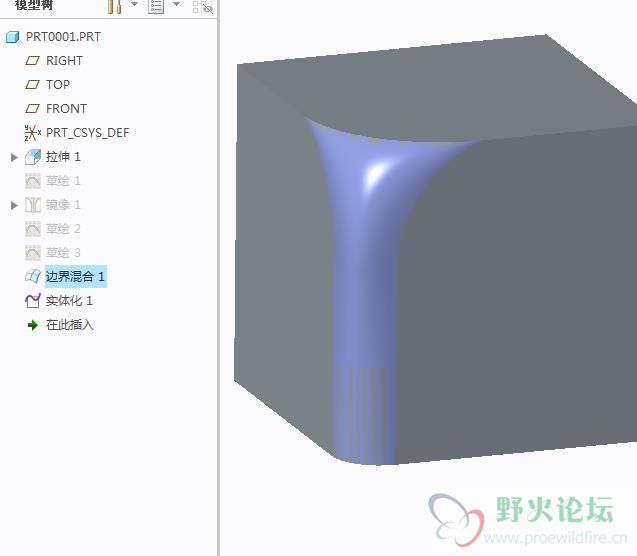This screenshot has width=637, height=556.
Task: Select the 草绘 3 label
Action: (x=63, y=253)
